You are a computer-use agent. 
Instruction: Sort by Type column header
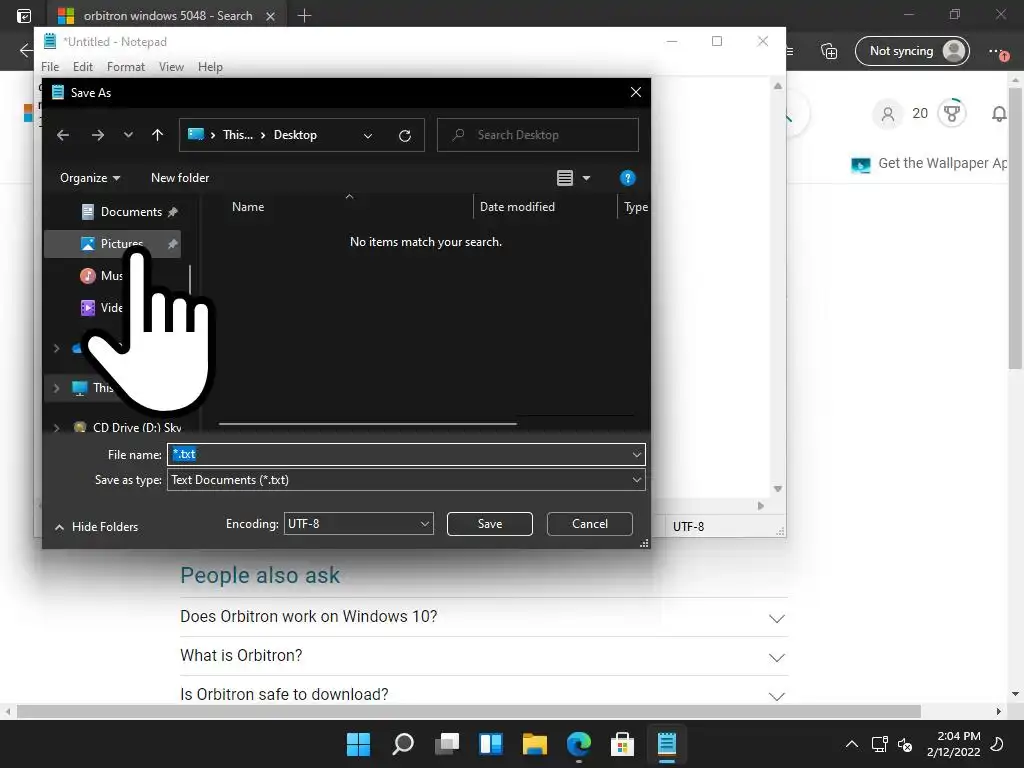(x=635, y=207)
